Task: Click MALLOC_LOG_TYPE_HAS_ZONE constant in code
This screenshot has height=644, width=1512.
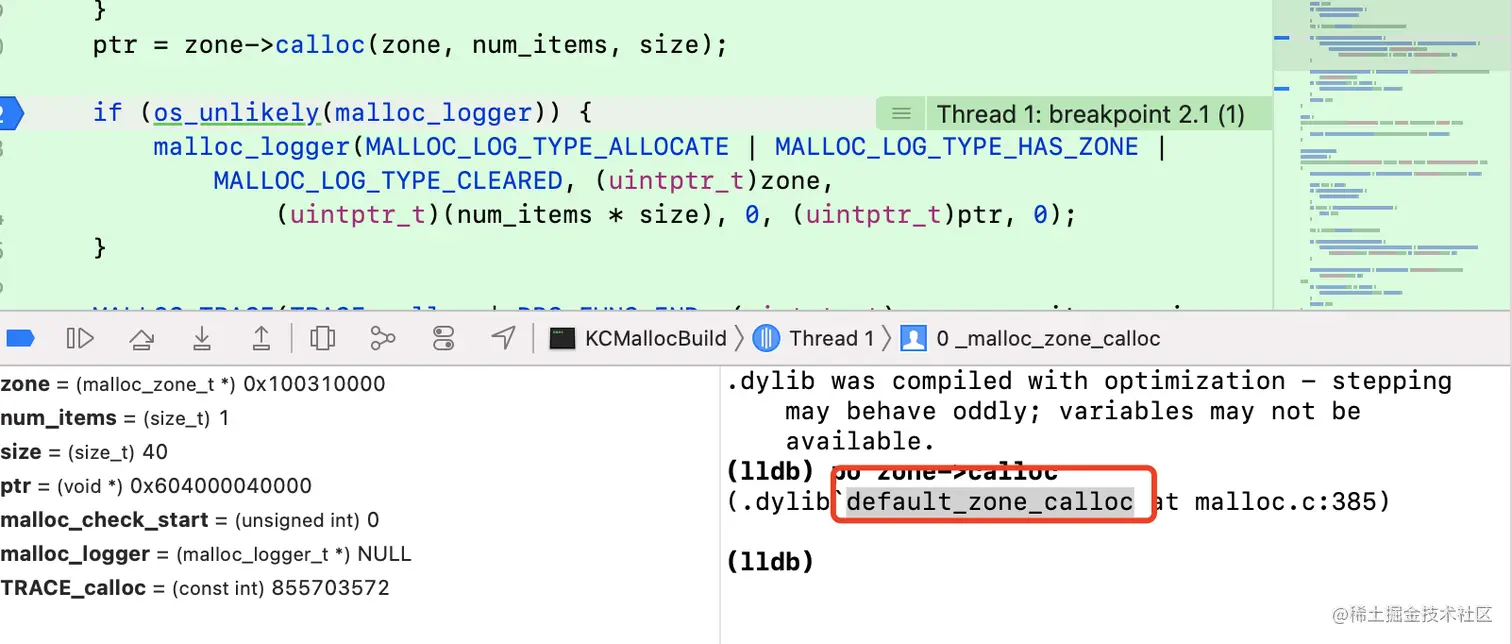Action: point(956,147)
